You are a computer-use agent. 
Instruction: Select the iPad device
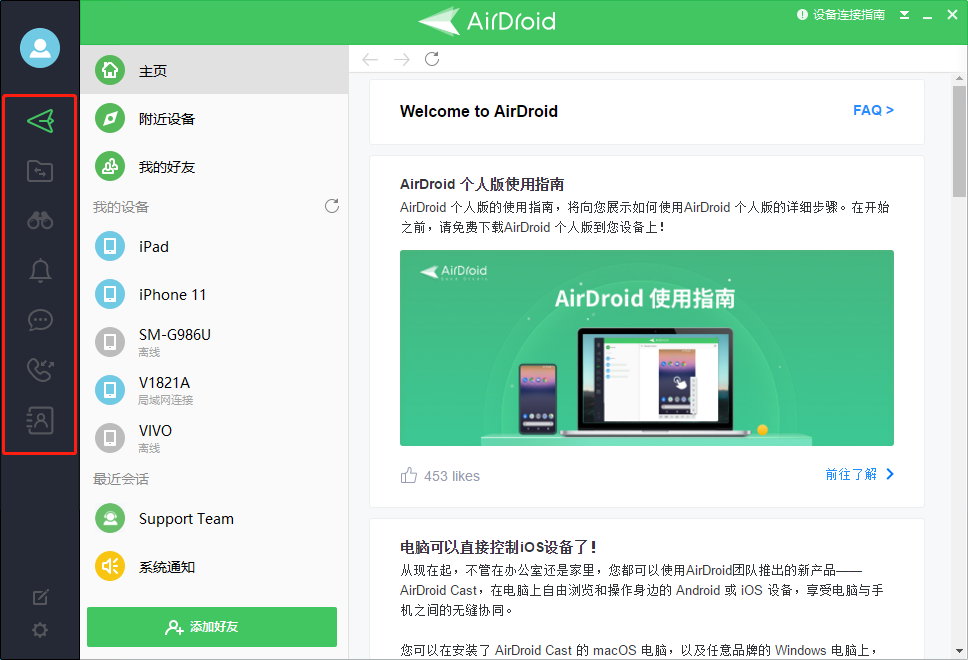[x=214, y=246]
